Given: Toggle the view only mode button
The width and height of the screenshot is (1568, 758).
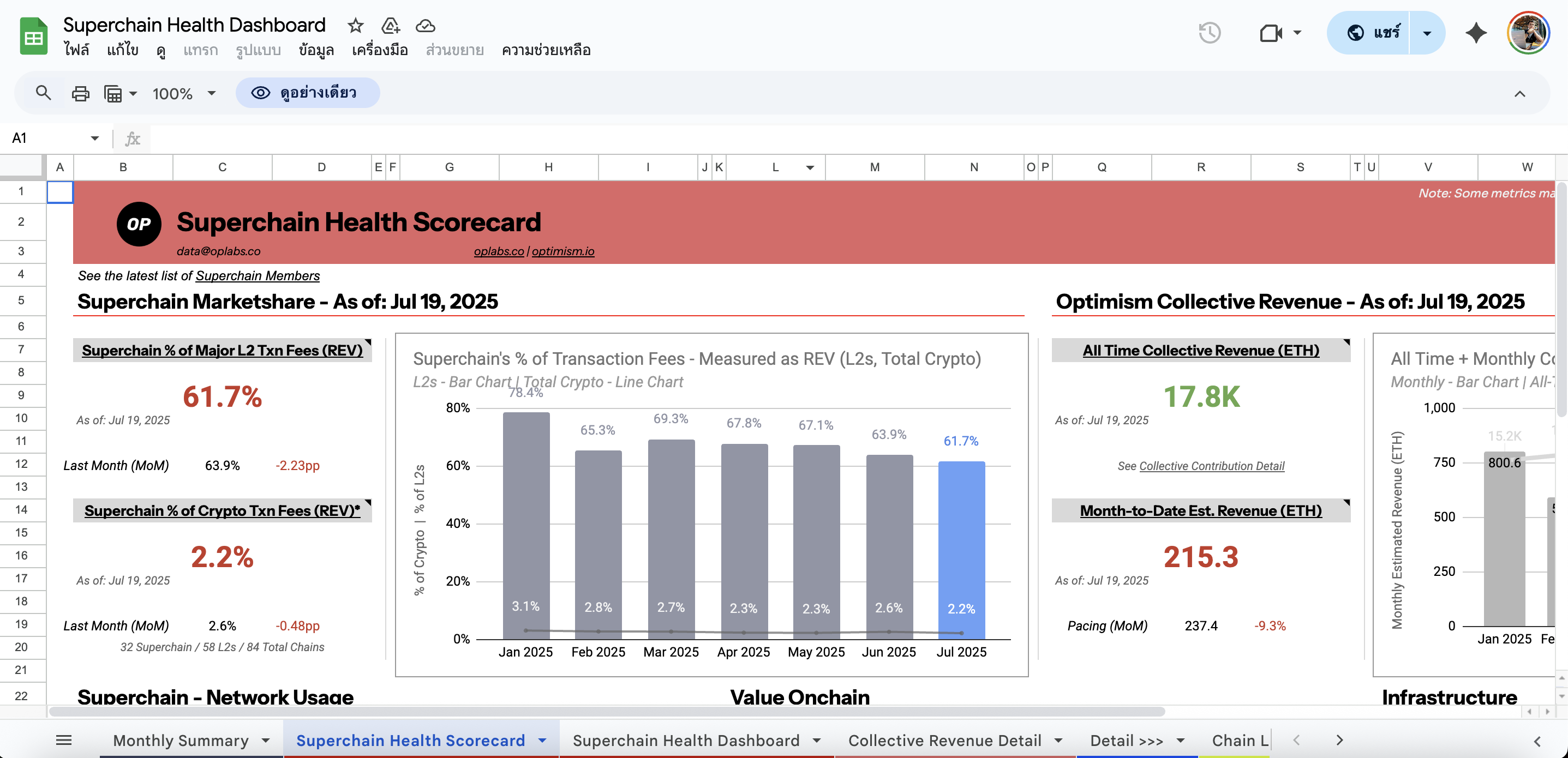Looking at the screenshot, I should (x=308, y=93).
